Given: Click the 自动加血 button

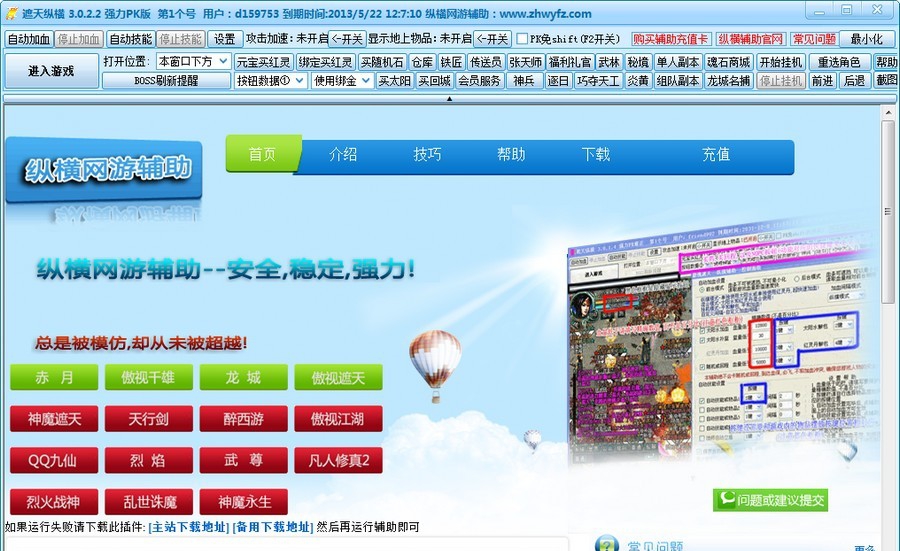Looking at the screenshot, I should pos(29,39).
